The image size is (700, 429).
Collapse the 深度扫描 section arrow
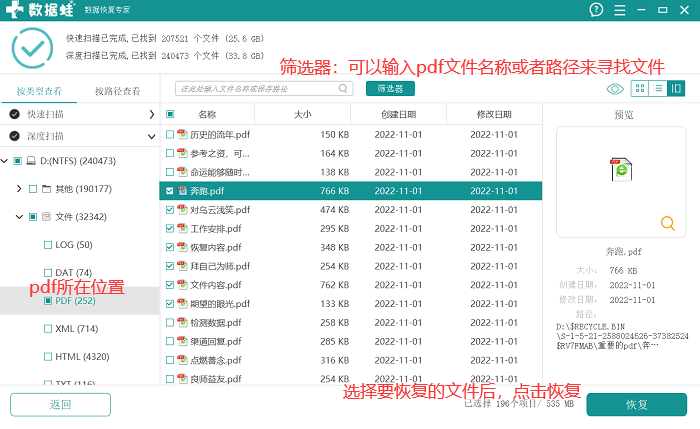(151, 136)
